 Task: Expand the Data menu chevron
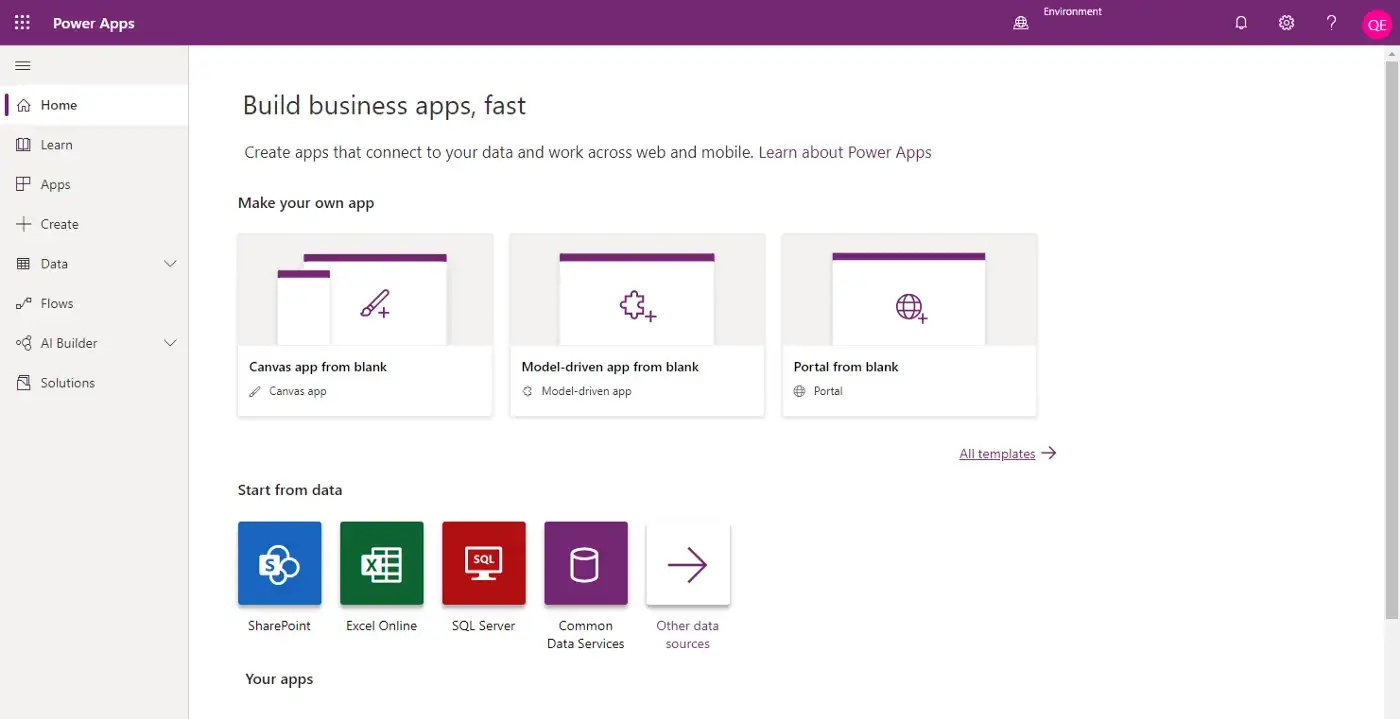point(170,264)
